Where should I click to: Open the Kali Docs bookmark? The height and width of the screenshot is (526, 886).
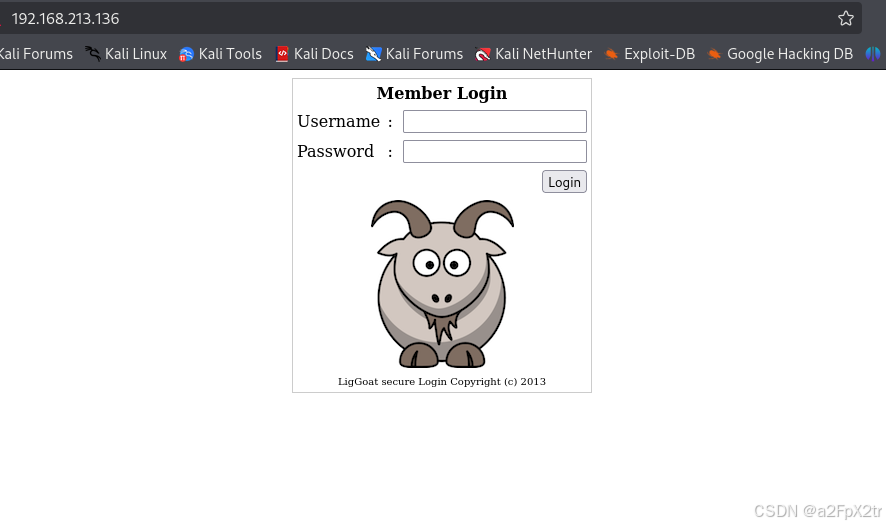[x=314, y=54]
